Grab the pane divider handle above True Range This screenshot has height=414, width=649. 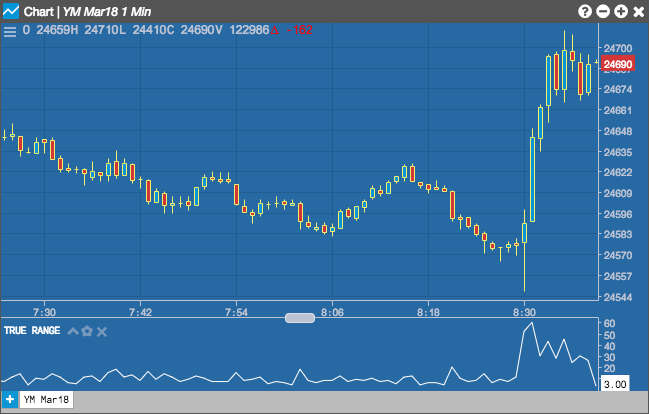click(x=300, y=318)
